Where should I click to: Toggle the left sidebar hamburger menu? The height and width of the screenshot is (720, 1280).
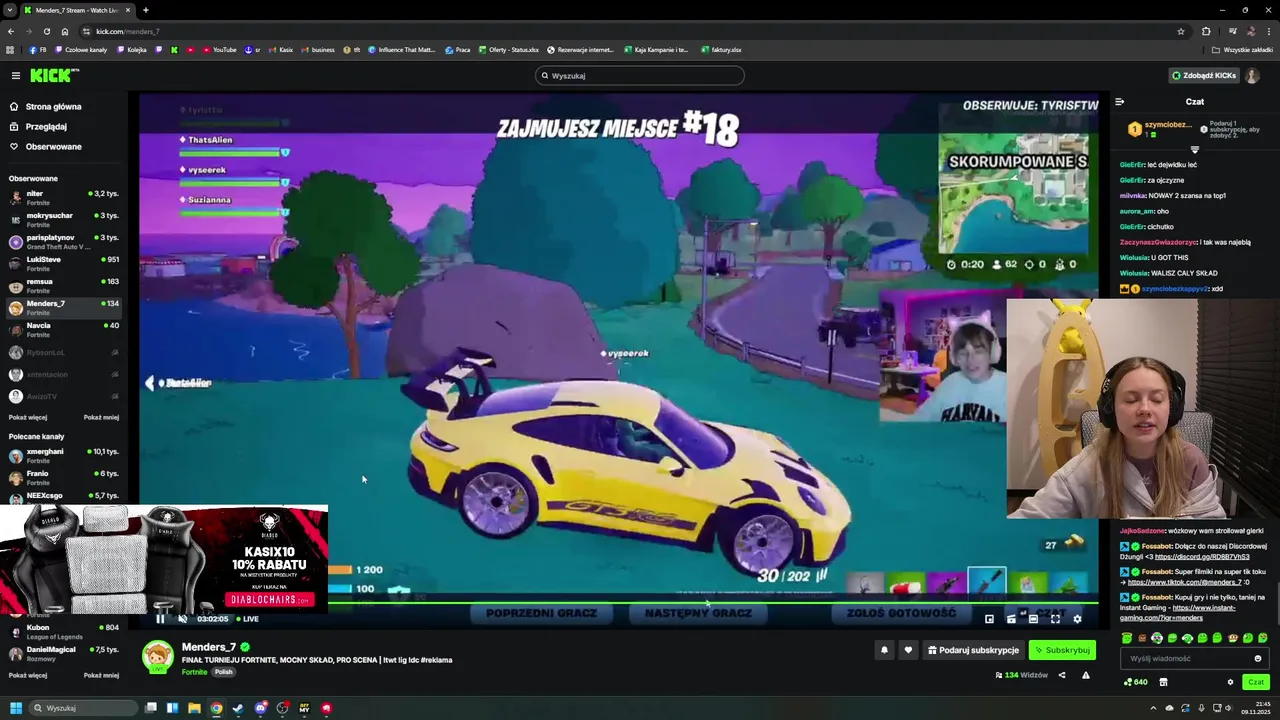point(16,75)
